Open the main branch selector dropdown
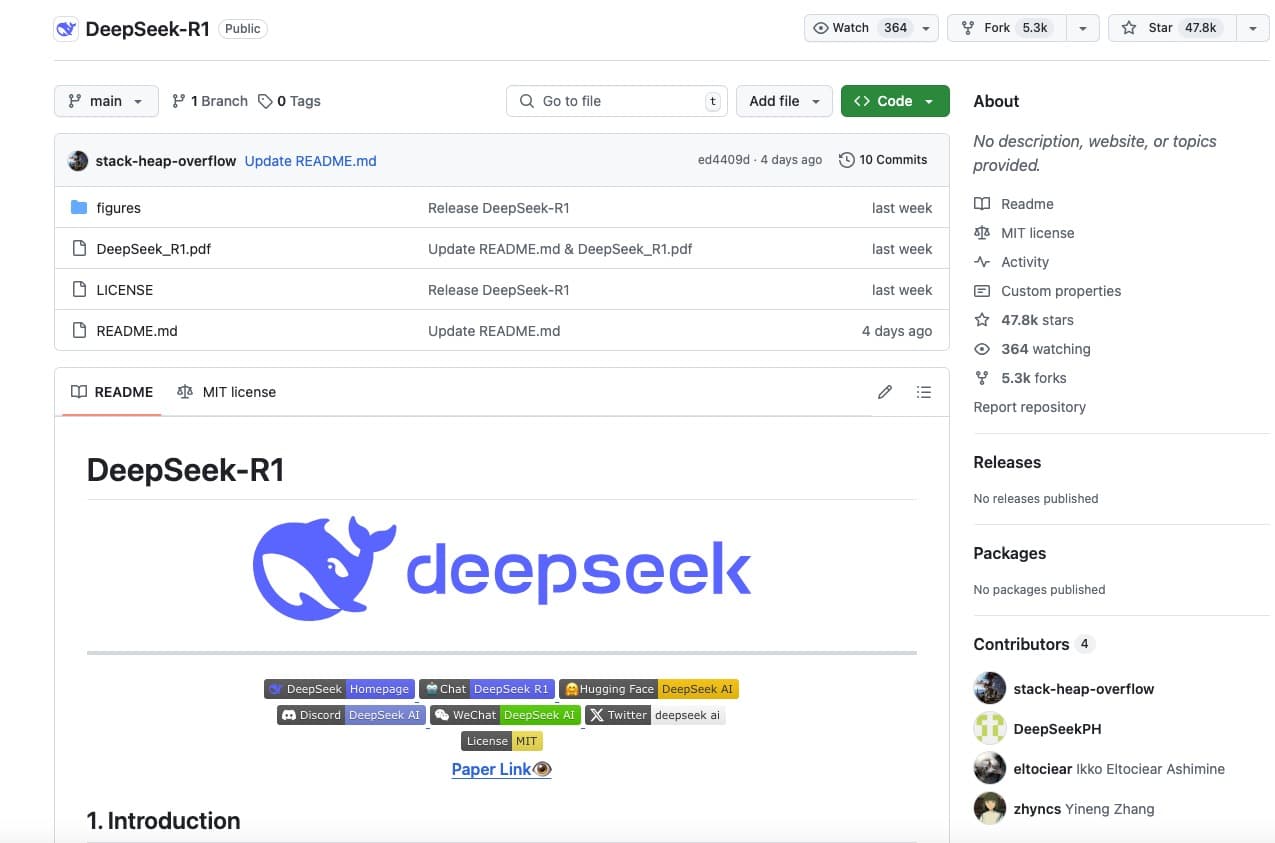This screenshot has width=1275, height=843. (106, 101)
